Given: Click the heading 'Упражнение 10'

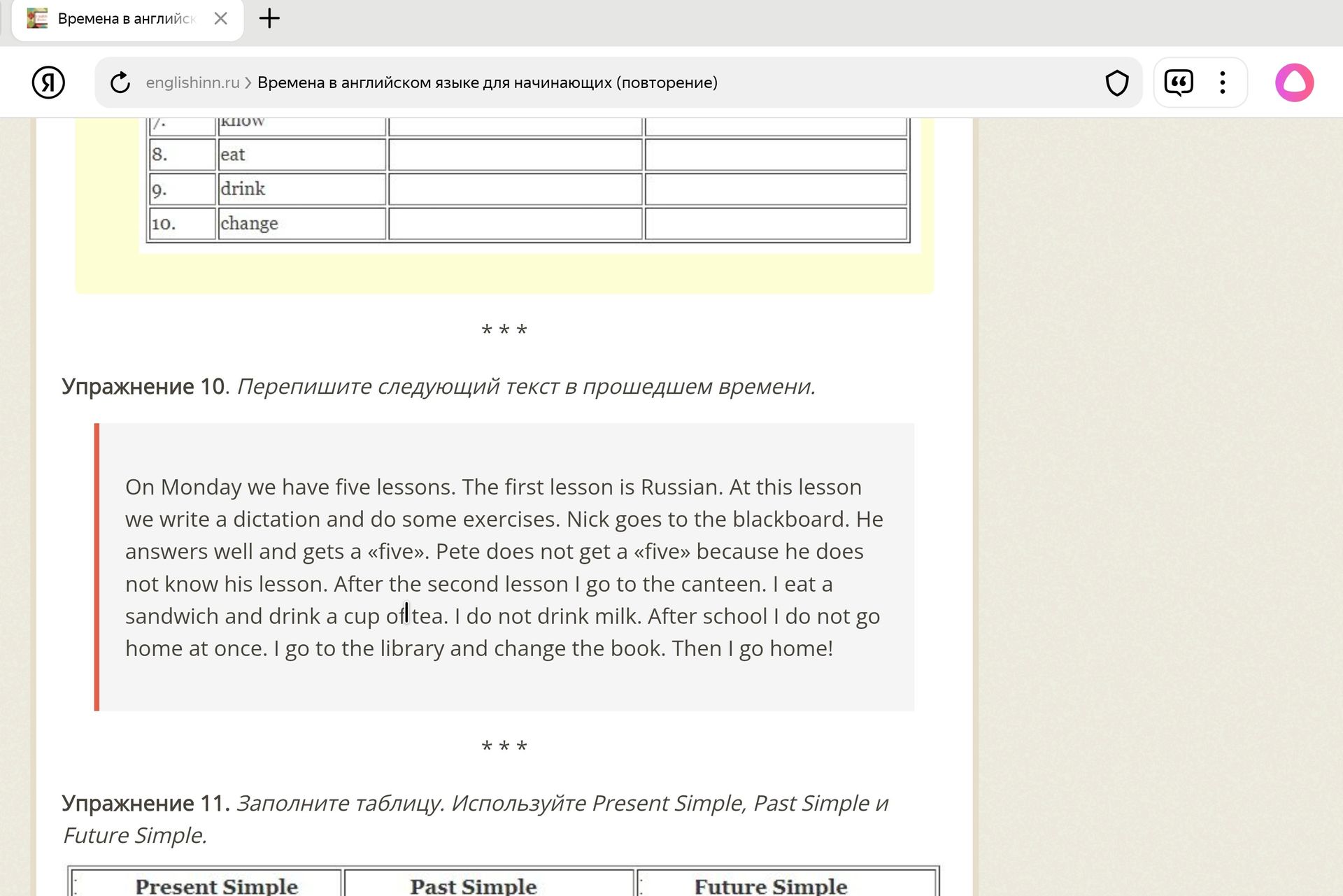Looking at the screenshot, I should click(143, 386).
